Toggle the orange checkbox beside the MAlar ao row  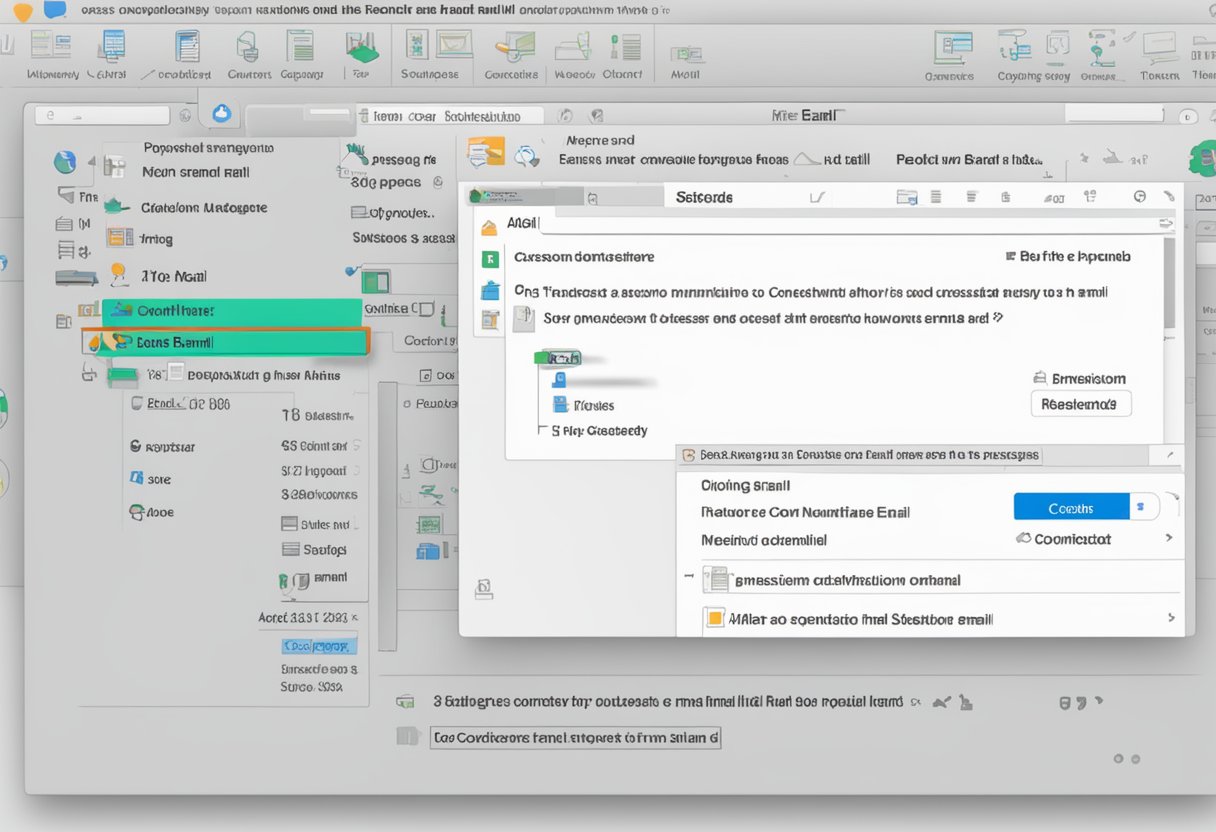[x=713, y=619]
